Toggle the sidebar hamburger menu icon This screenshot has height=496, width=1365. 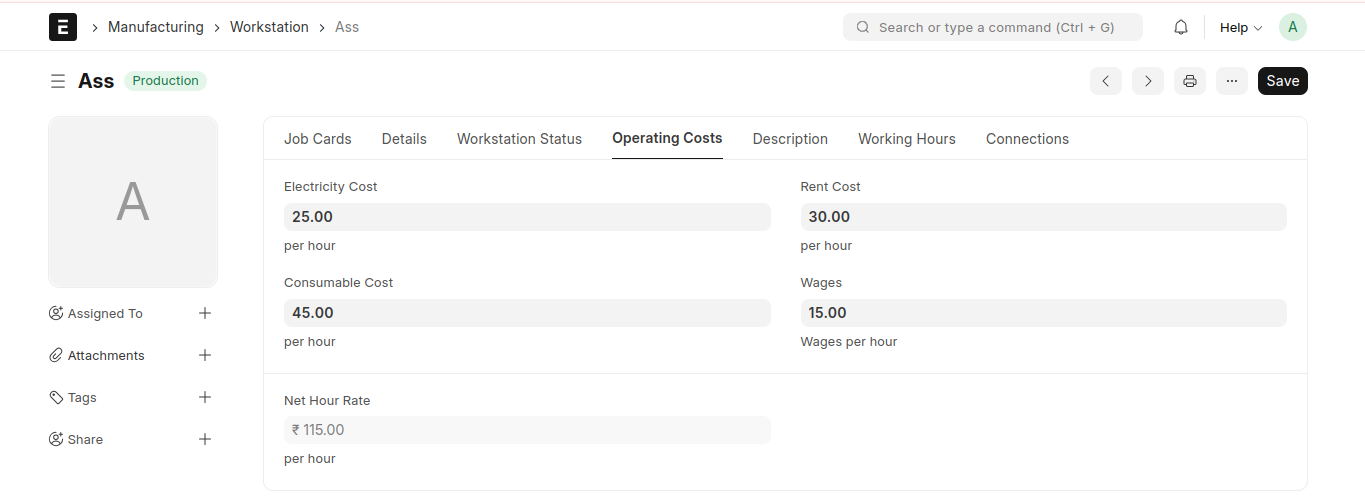pos(58,81)
